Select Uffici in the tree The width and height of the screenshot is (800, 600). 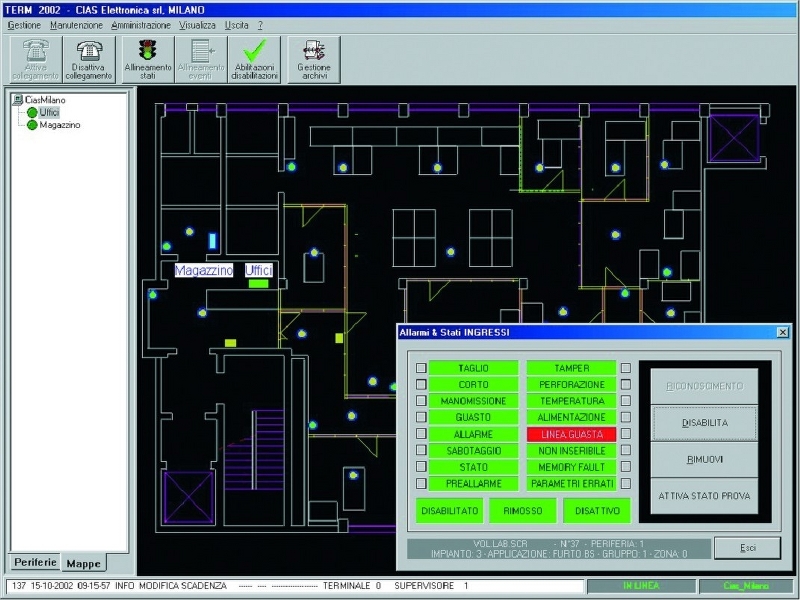click(x=49, y=113)
